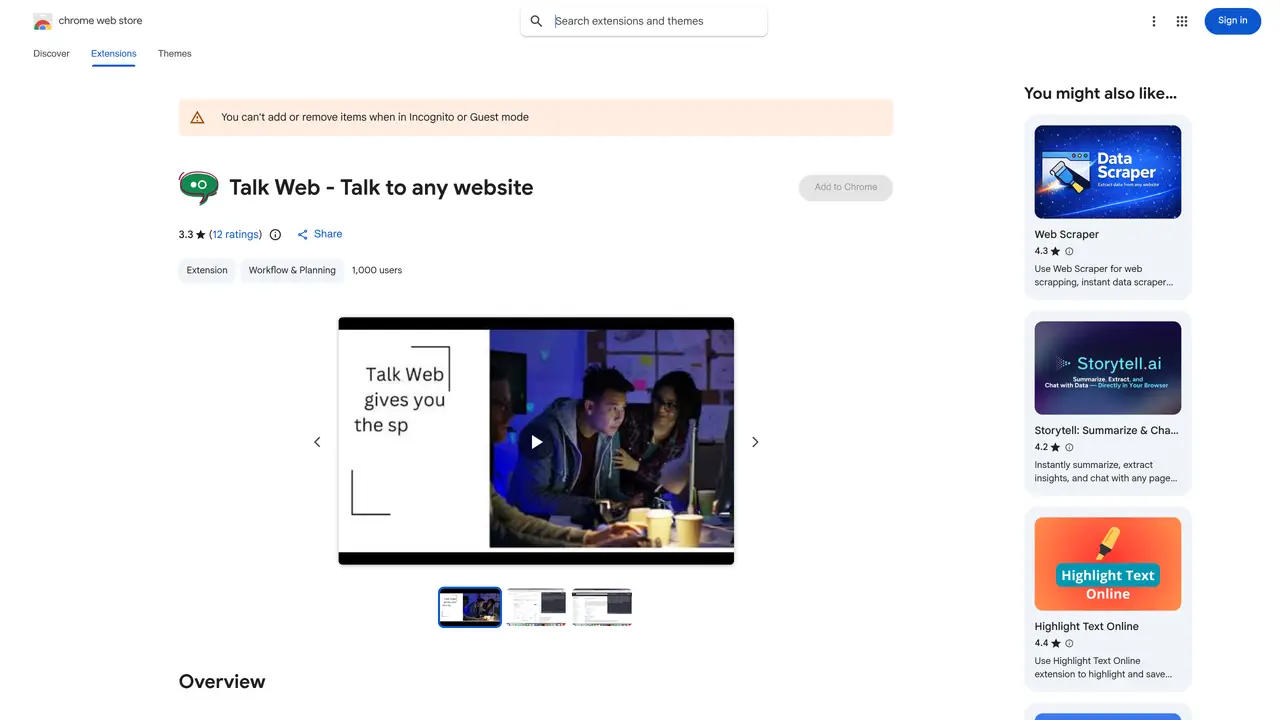Open the Themes tab
The height and width of the screenshot is (720, 1280).
pyautogui.click(x=175, y=54)
